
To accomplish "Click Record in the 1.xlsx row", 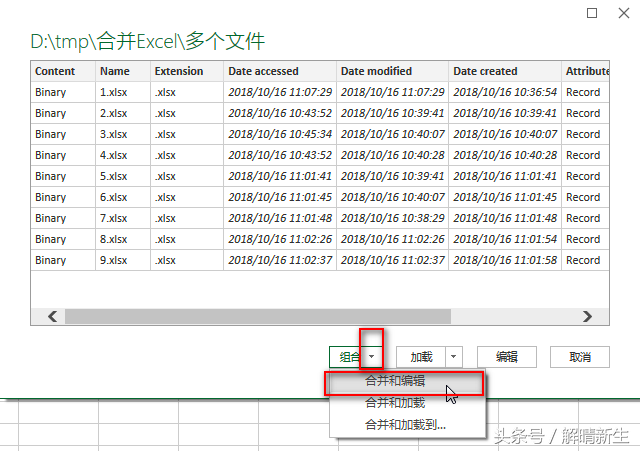I will [583, 92].
